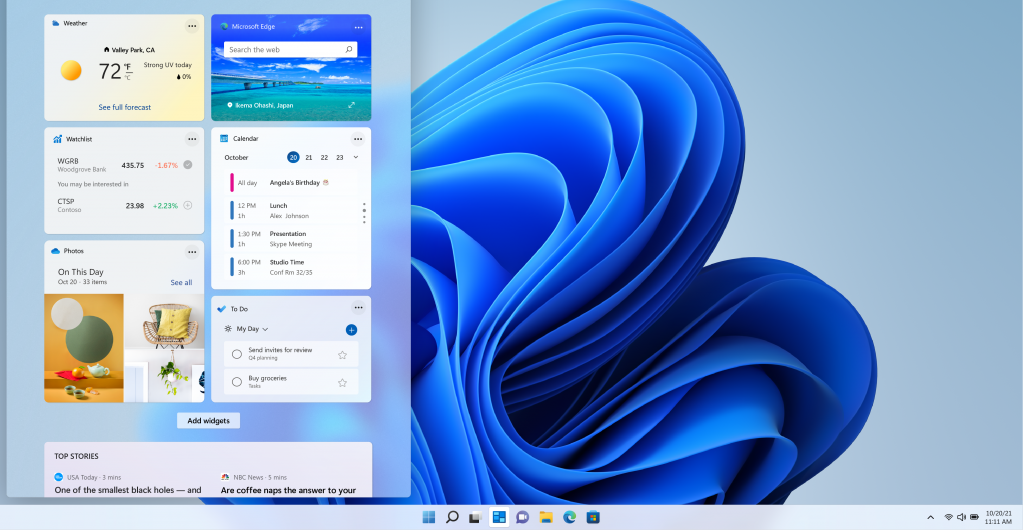Open the USA Today black holes story
The image size is (1023, 530).
pyautogui.click(x=128, y=490)
